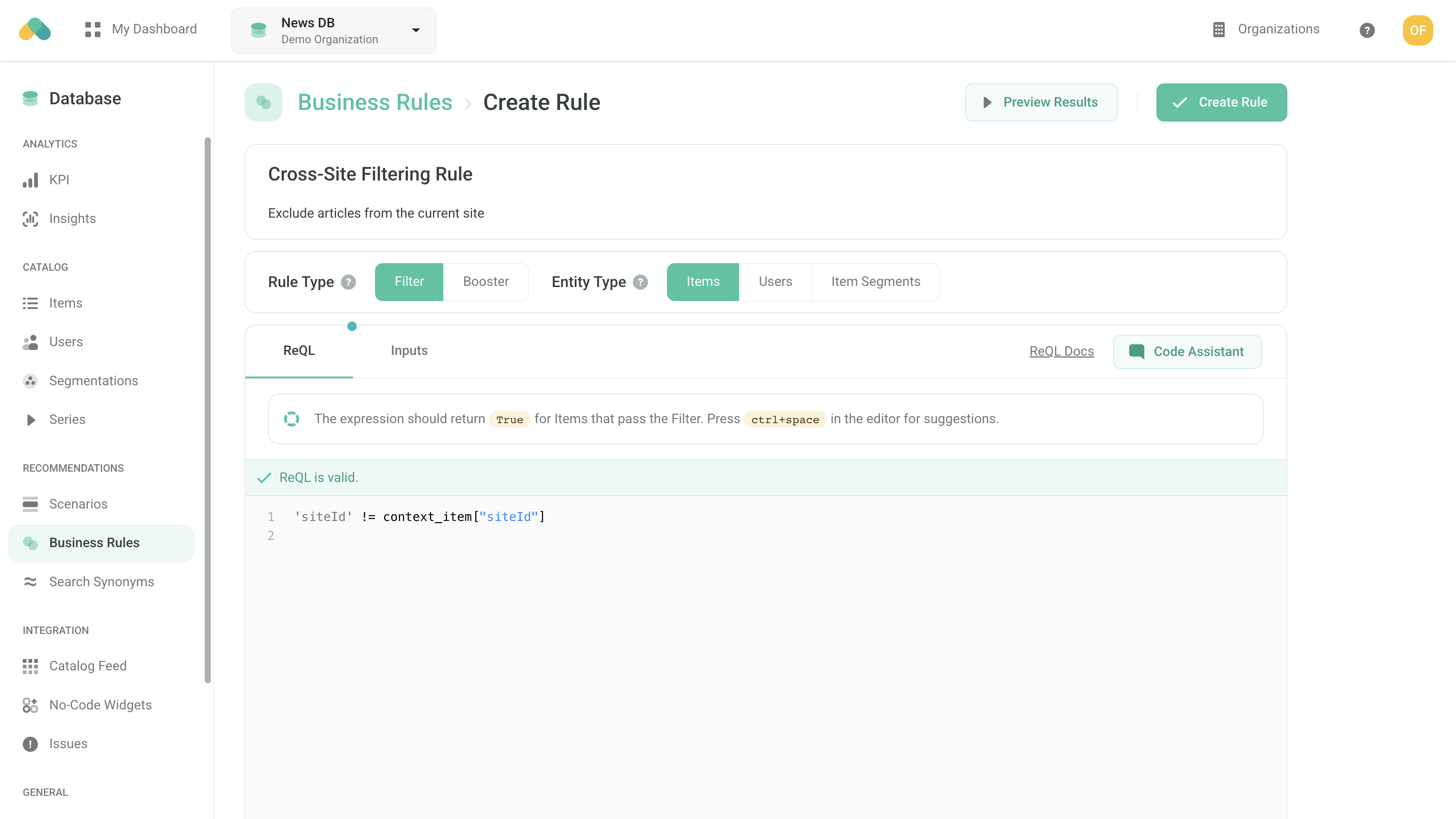Switch to the Inputs tab
Image resolution: width=1456 pixels, height=819 pixels.
(409, 351)
